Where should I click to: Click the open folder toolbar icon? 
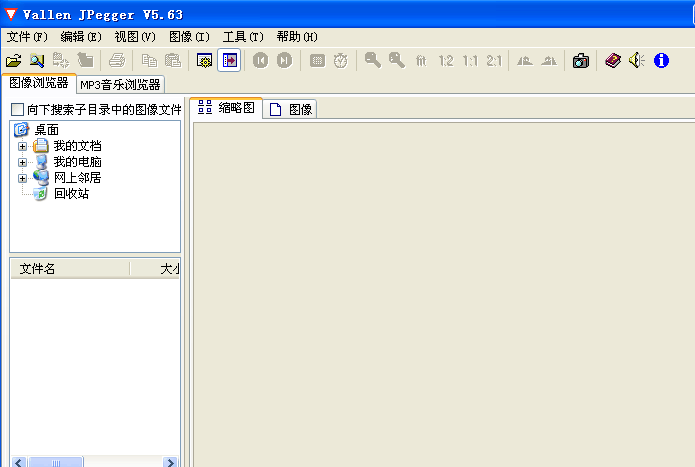(14, 61)
